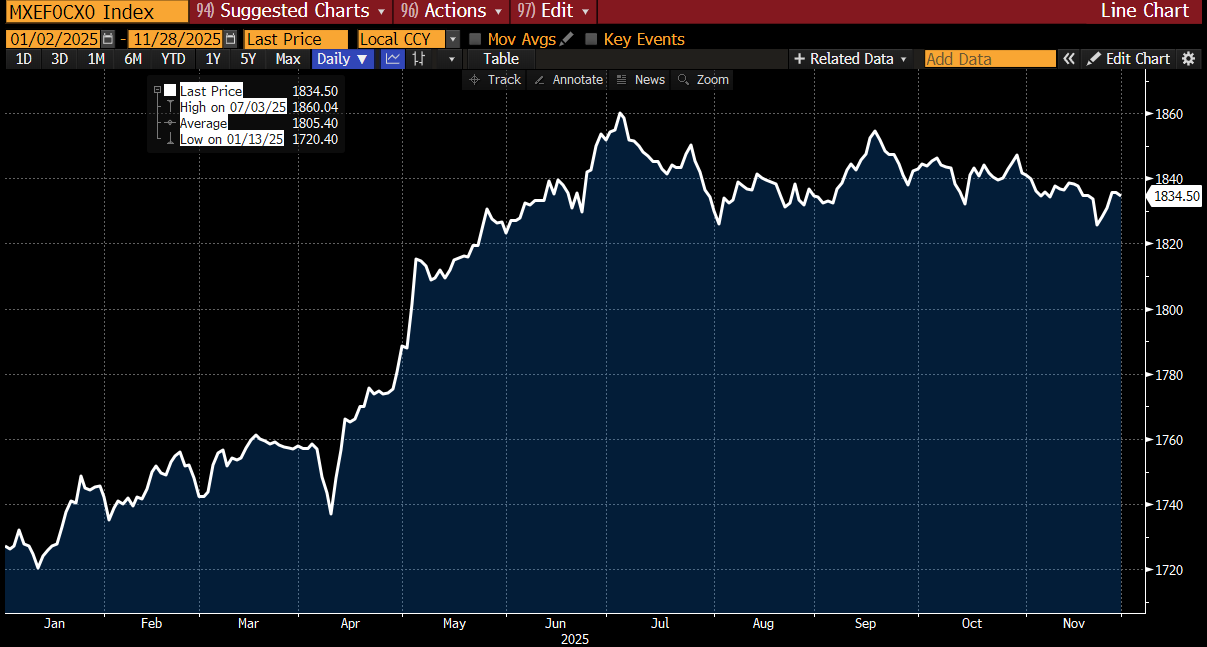Click the double-chevron collapse arrows
The width and height of the screenshot is (1207, 647).
[1069, 59]
